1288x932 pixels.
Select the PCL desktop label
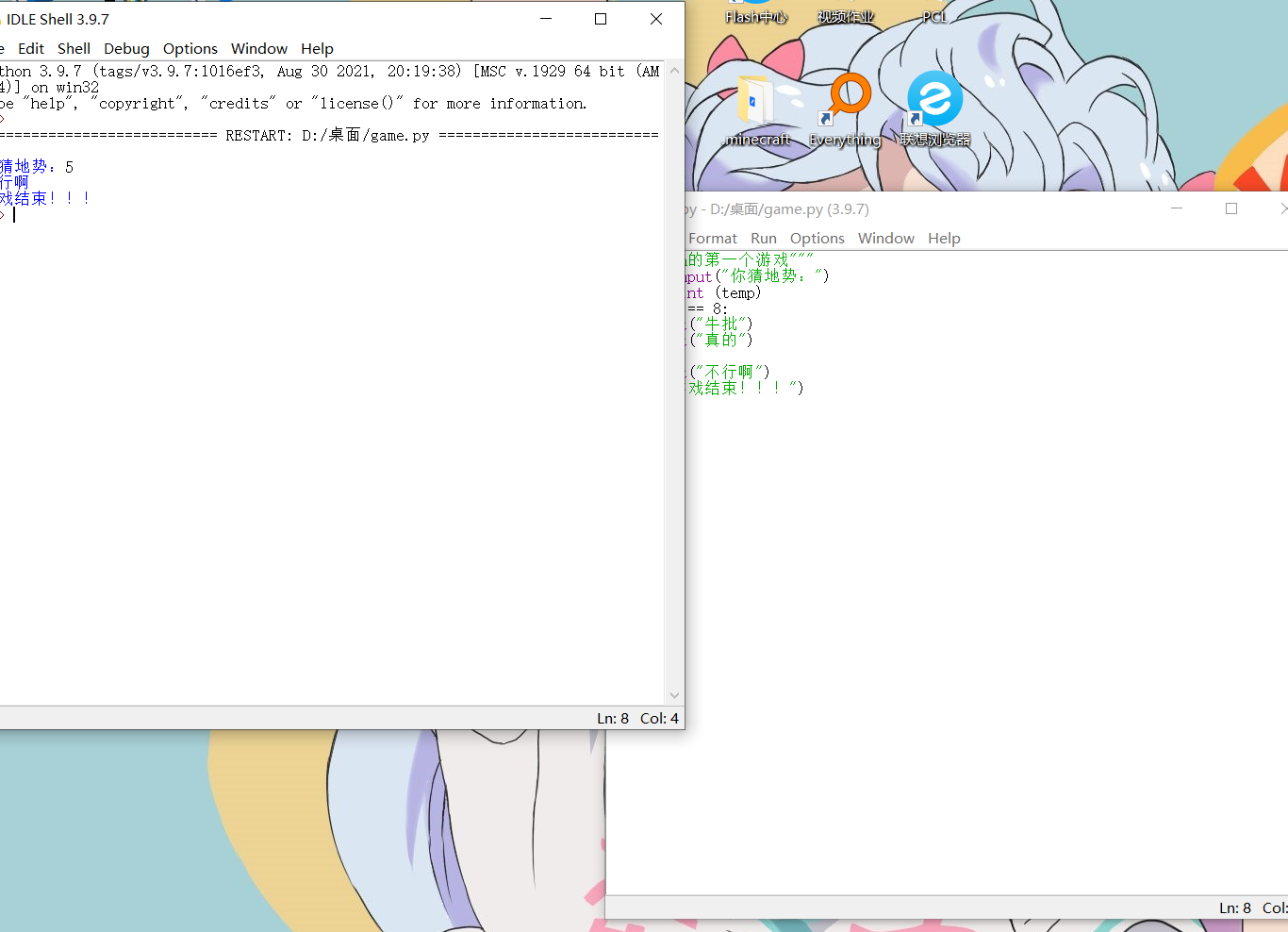coord(934,17)
